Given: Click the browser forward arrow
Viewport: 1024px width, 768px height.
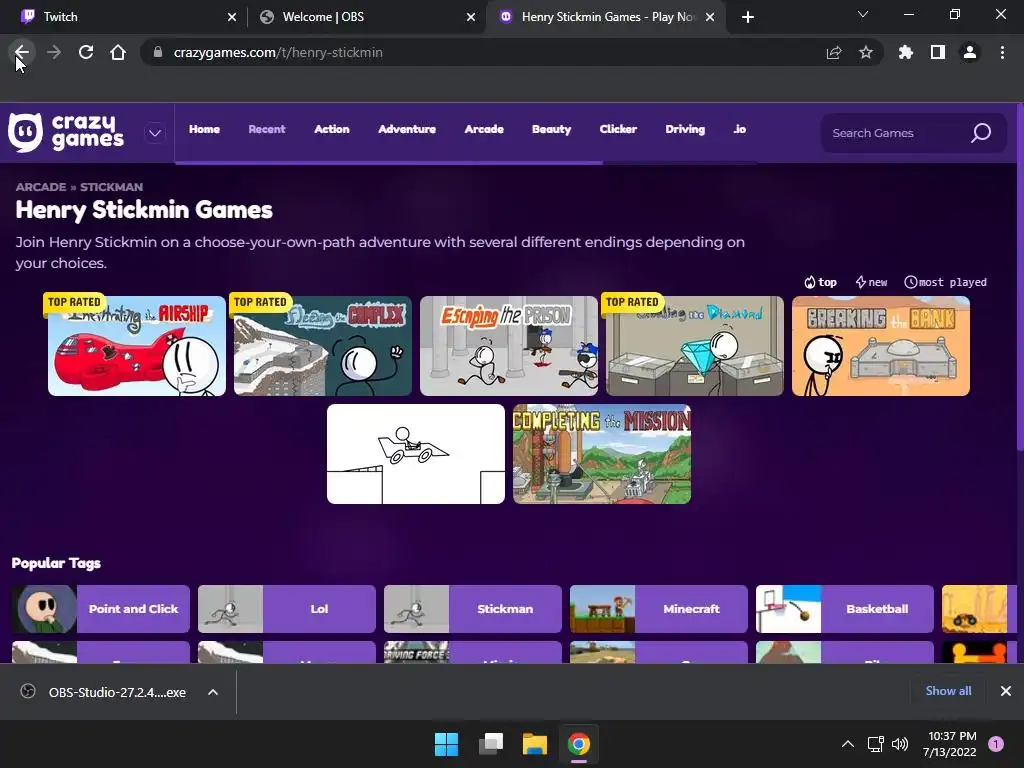Looking at the screenshot, I should point(54,52).
